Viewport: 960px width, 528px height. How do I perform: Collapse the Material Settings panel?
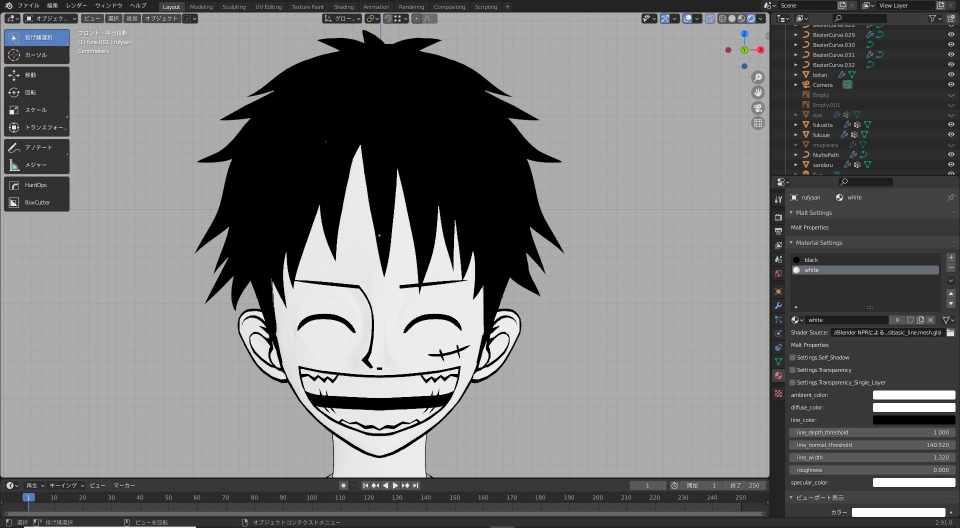[x=792, y=243]
